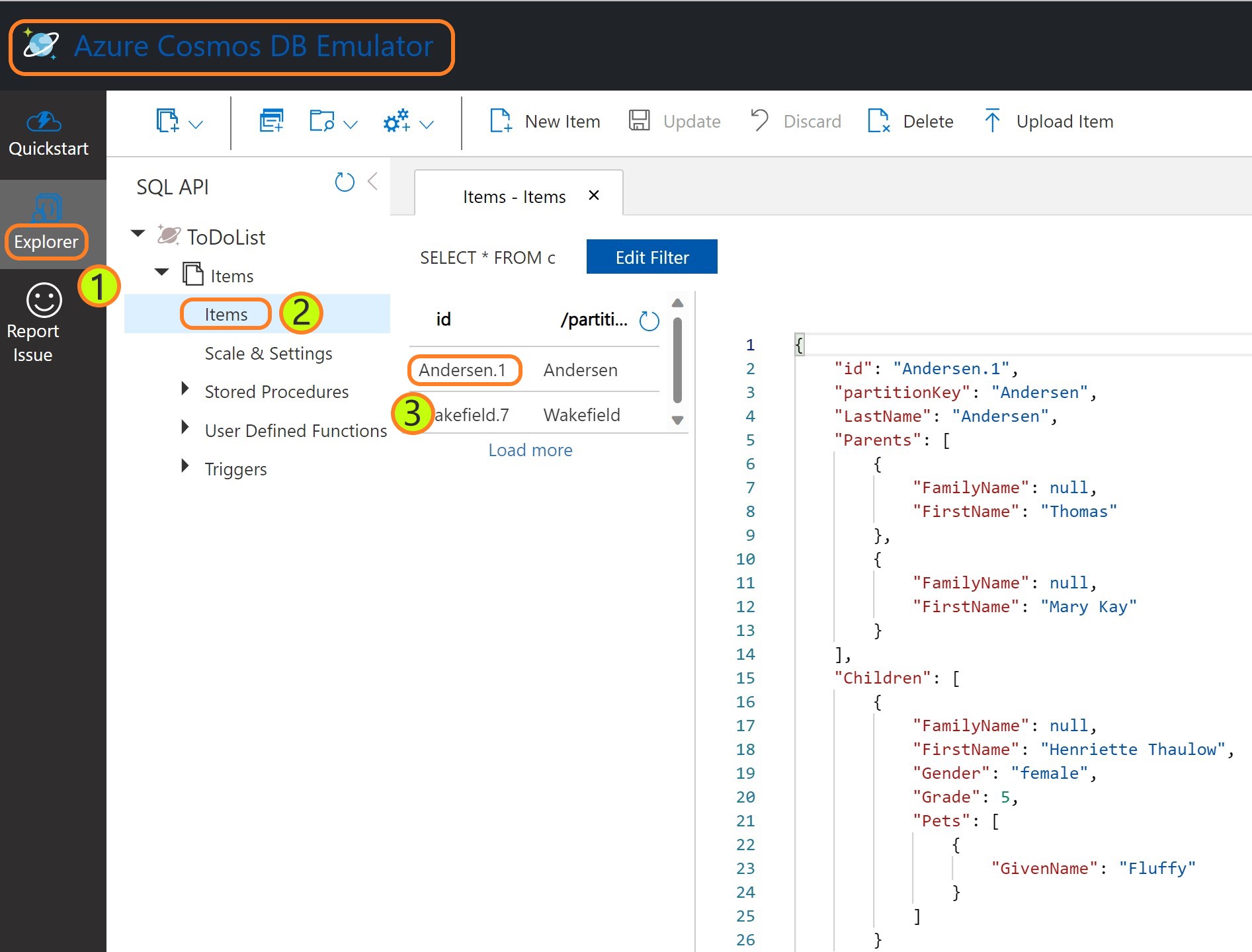Expand the Open Query dropdown chevron
The width and height of the screenshot is (1252, 952).
click(351, 124)
